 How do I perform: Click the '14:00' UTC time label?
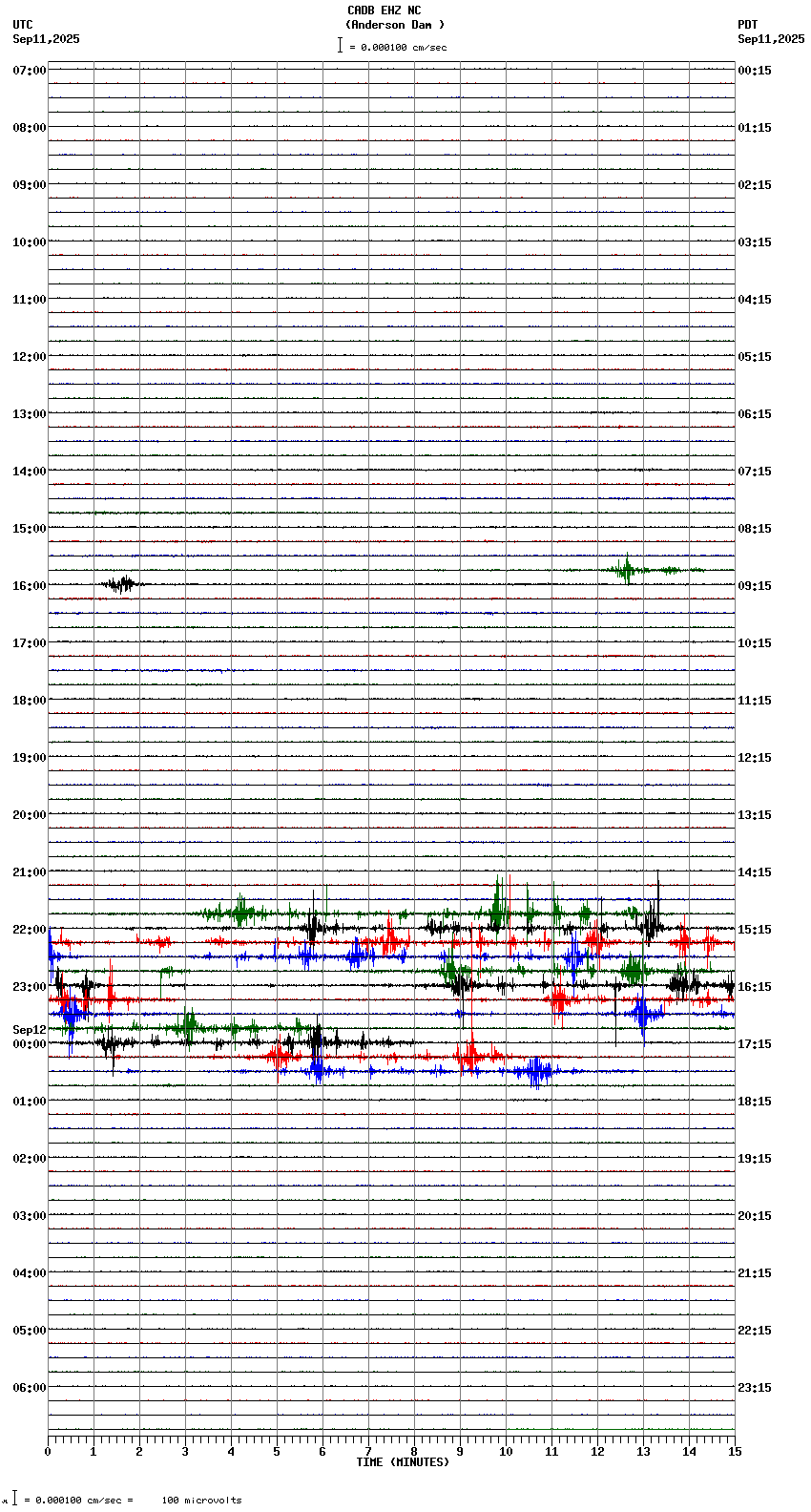coord(30,472)
